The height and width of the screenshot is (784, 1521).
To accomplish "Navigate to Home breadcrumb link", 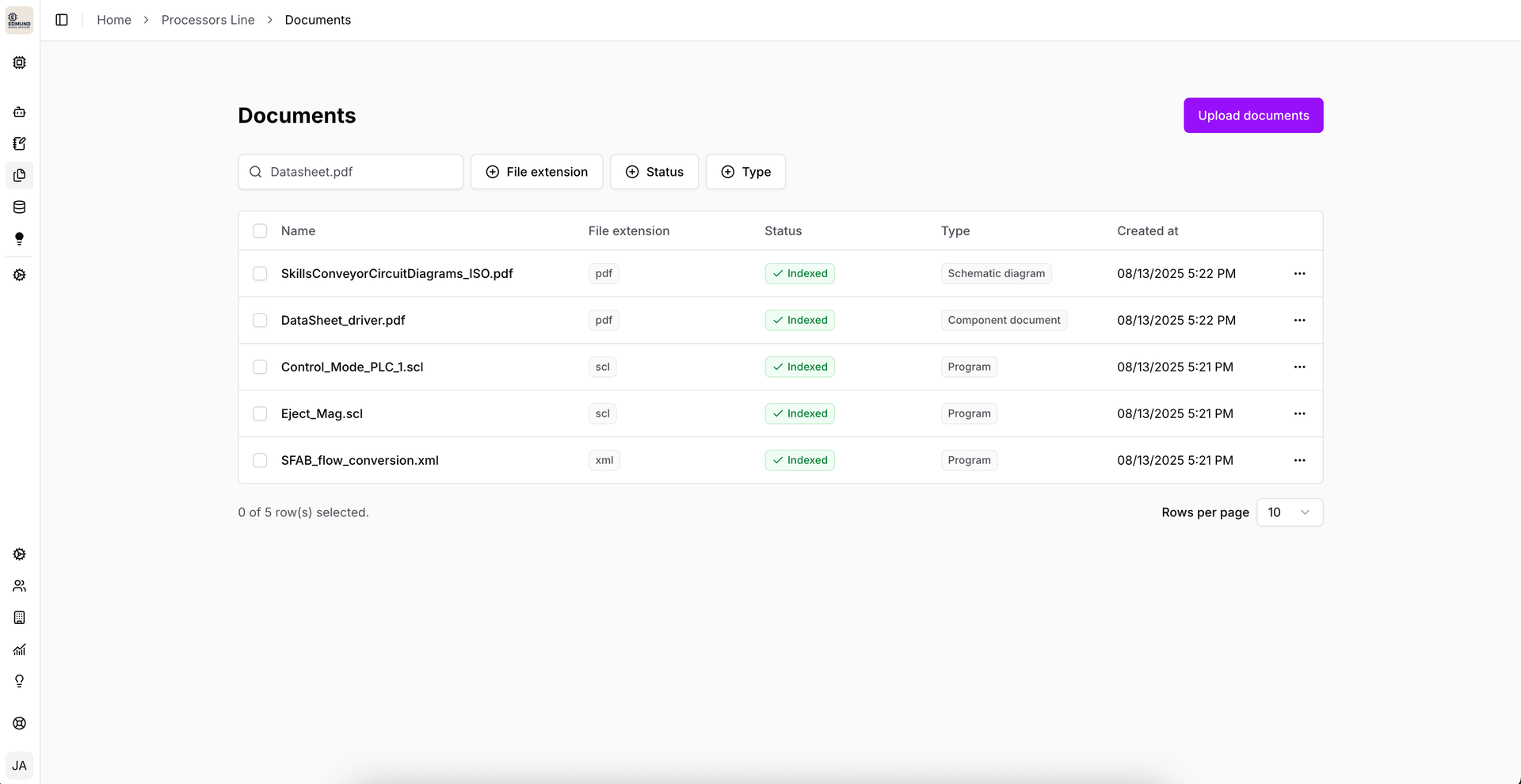I will tap(114, 20).
